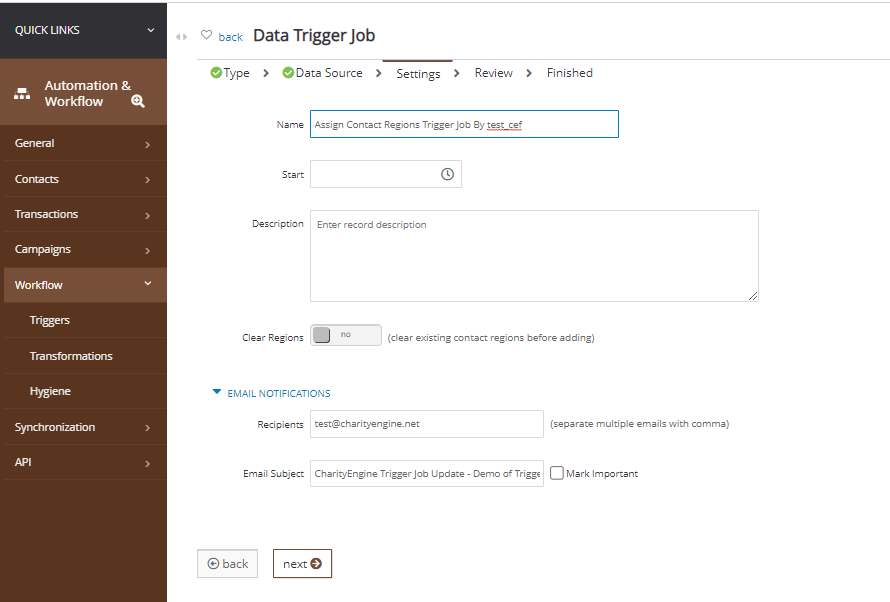This screenshot has width=890, height=602.
Task: Expand the Transactions menu section
Action: [x=85, y=214]
